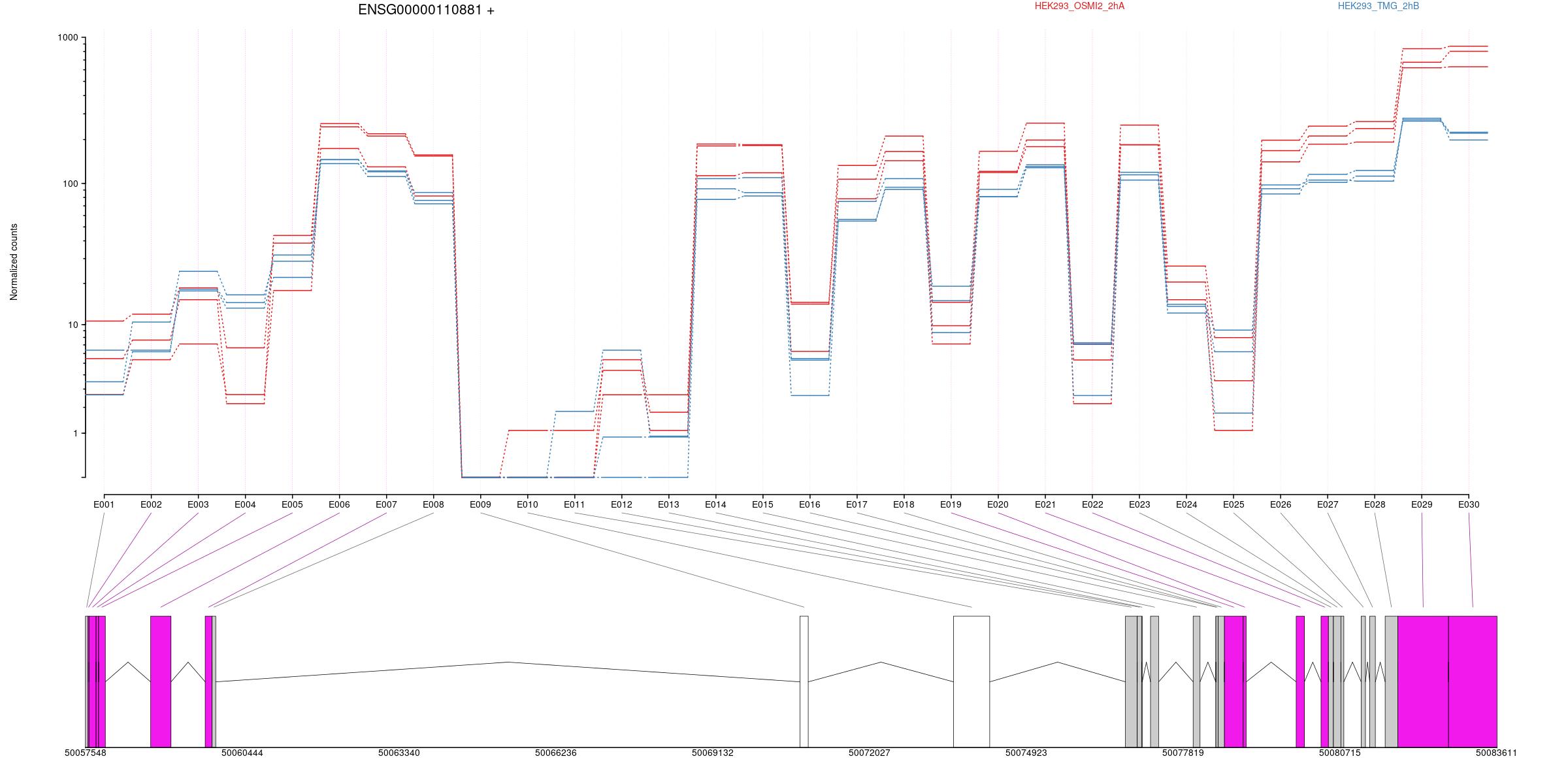Click genomic coordinate 50063340
1568x784 pixels.
pos(399,753)
